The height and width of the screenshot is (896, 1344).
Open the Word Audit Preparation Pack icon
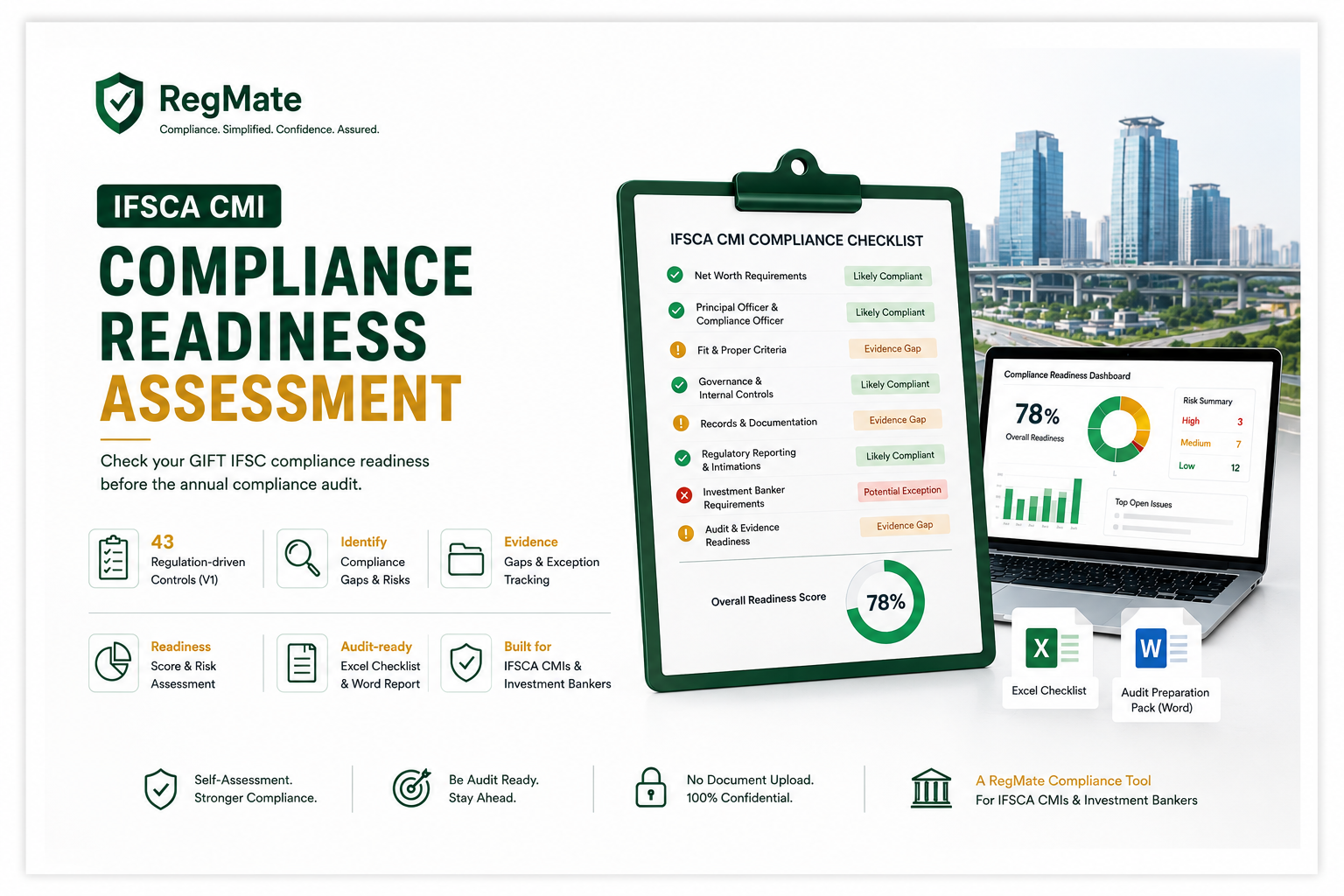1161,648
